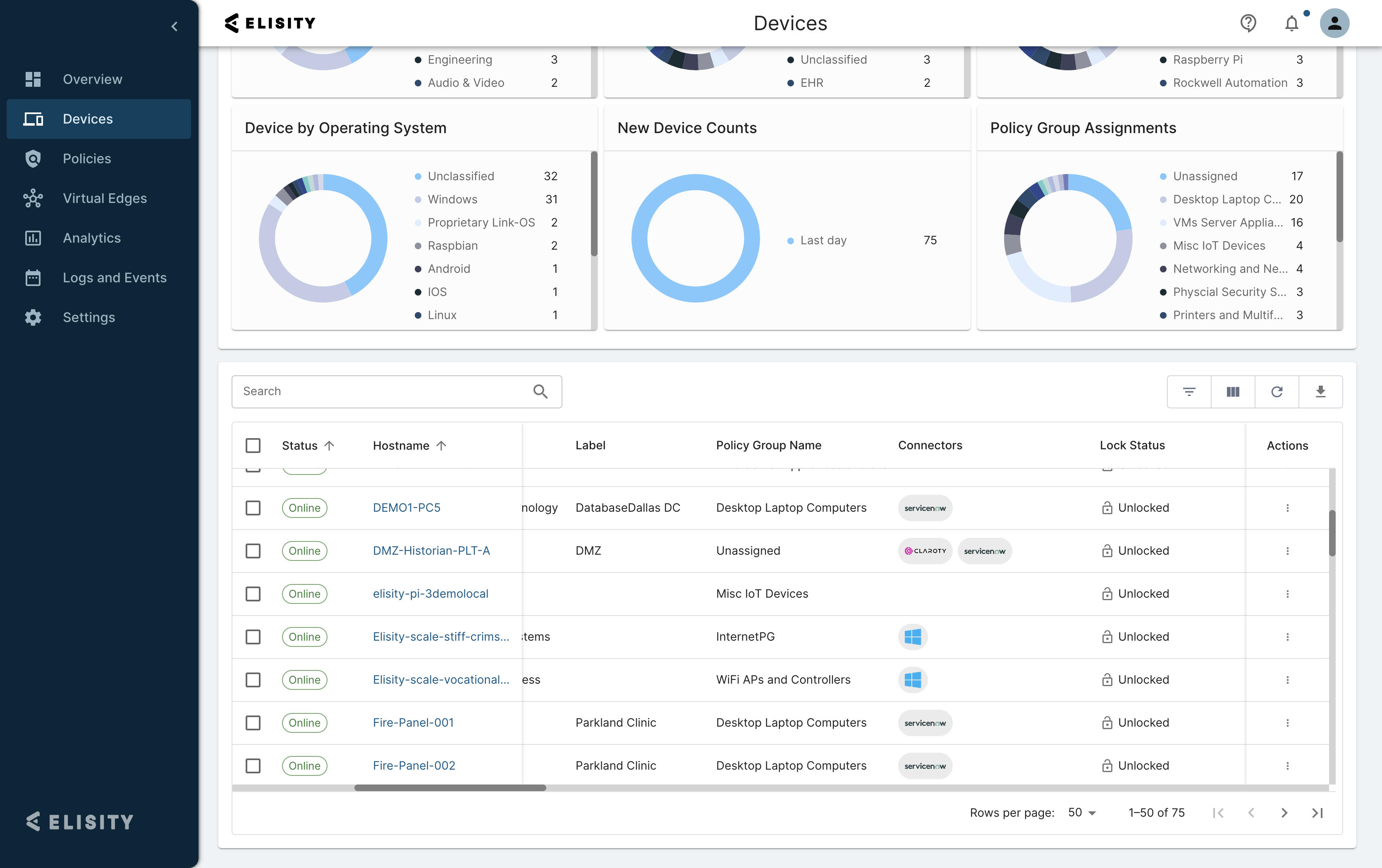Click the help question mark icon

click(1248, 24)
